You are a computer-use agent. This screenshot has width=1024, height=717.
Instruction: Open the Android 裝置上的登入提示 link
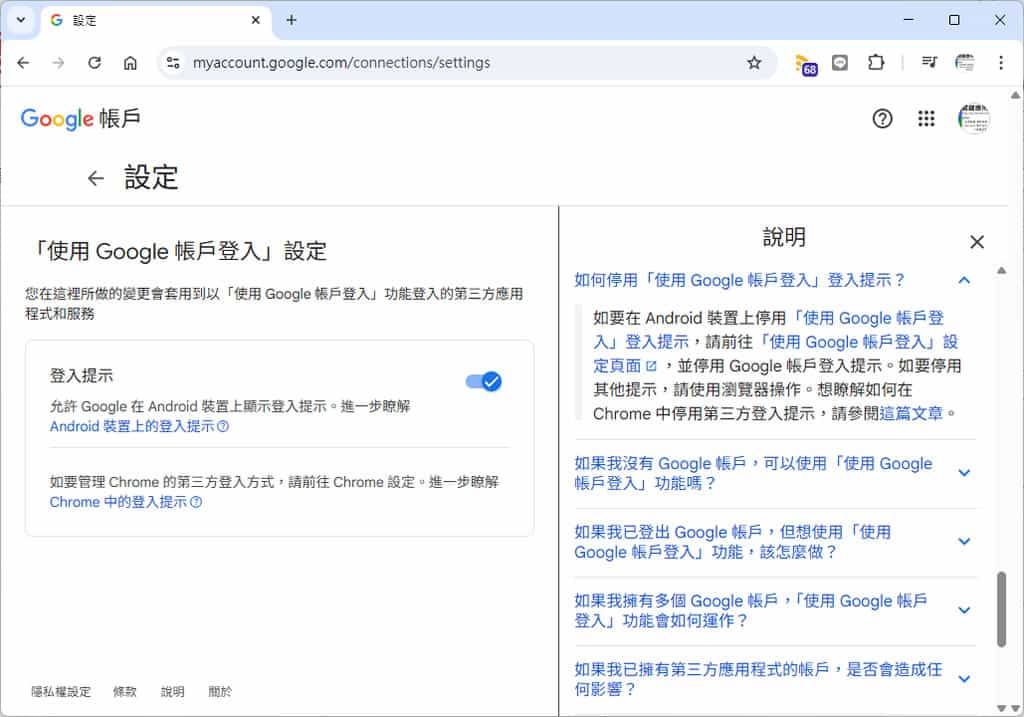pyautogui.click(x=133, y=426)
